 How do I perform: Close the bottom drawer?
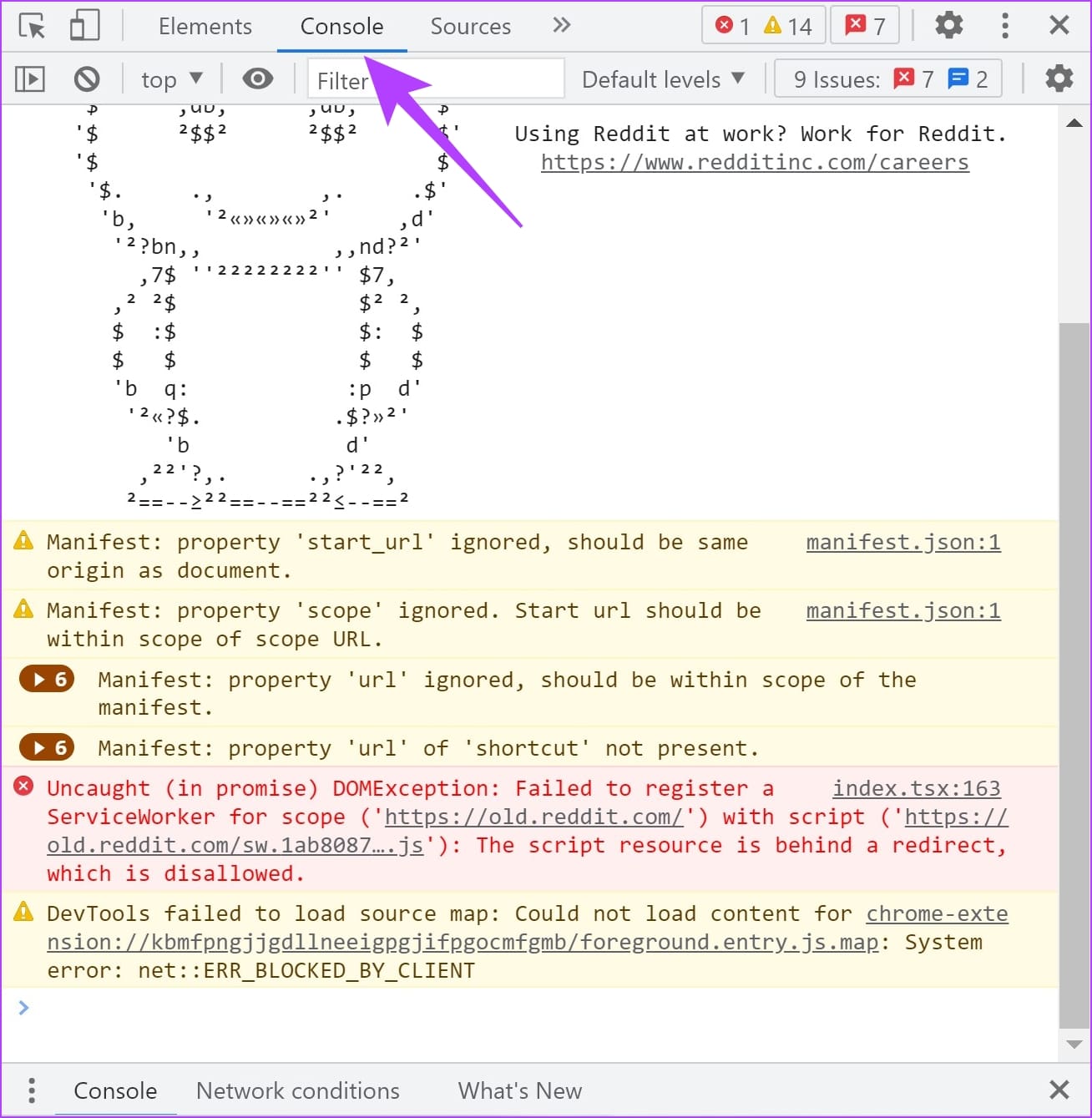click(1059, 1090)
